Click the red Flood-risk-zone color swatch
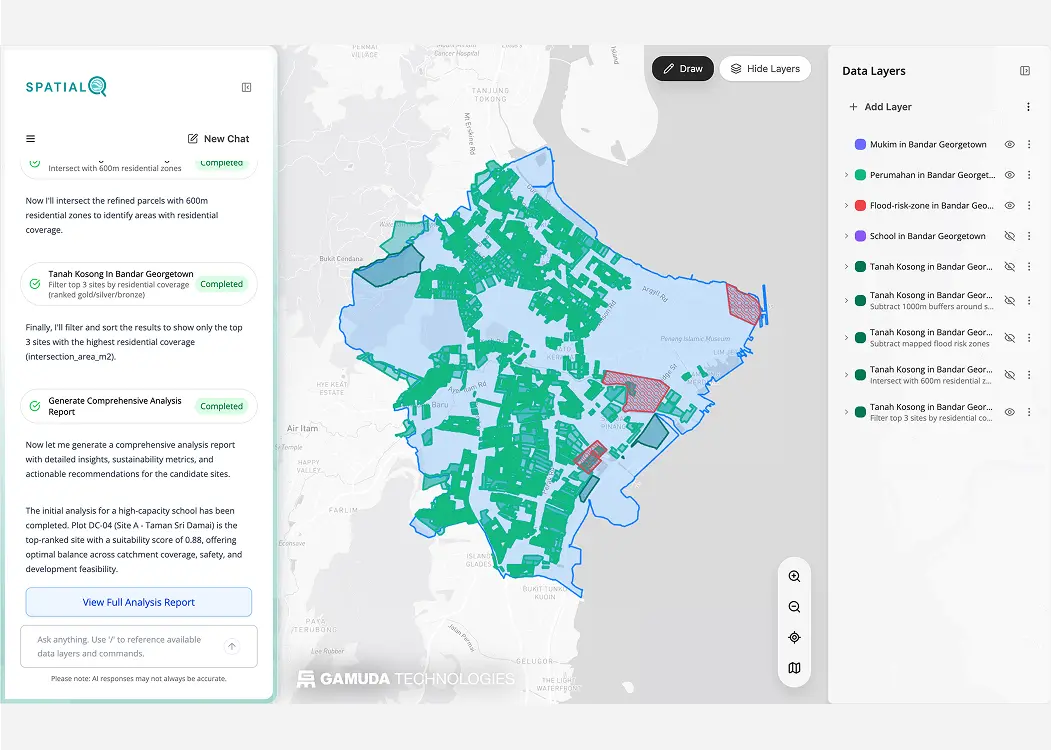The width and height of the screenshot is (1051, 750). click(860, 206)
